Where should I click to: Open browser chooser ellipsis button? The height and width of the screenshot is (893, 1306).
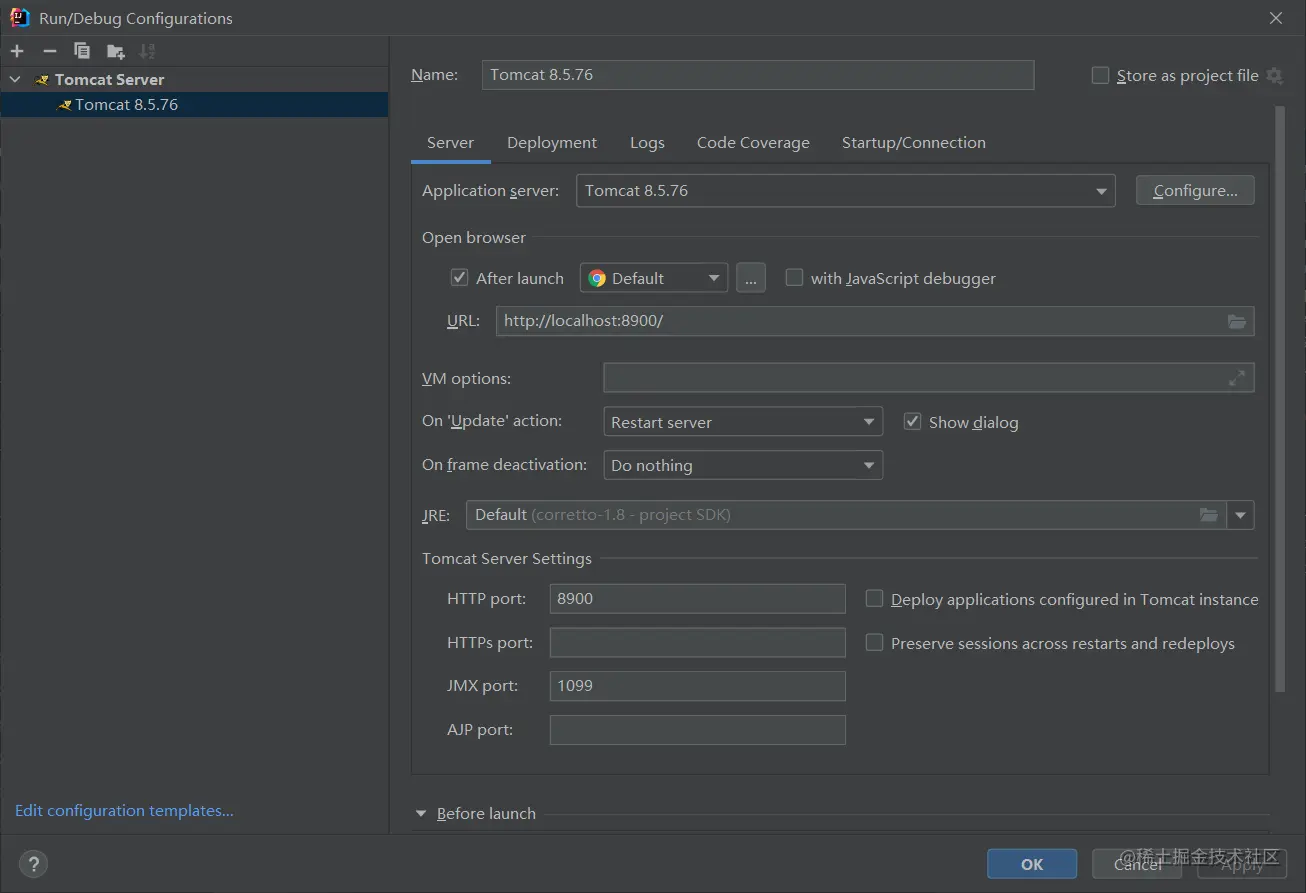pyautogui.click(x=751, y=278)
